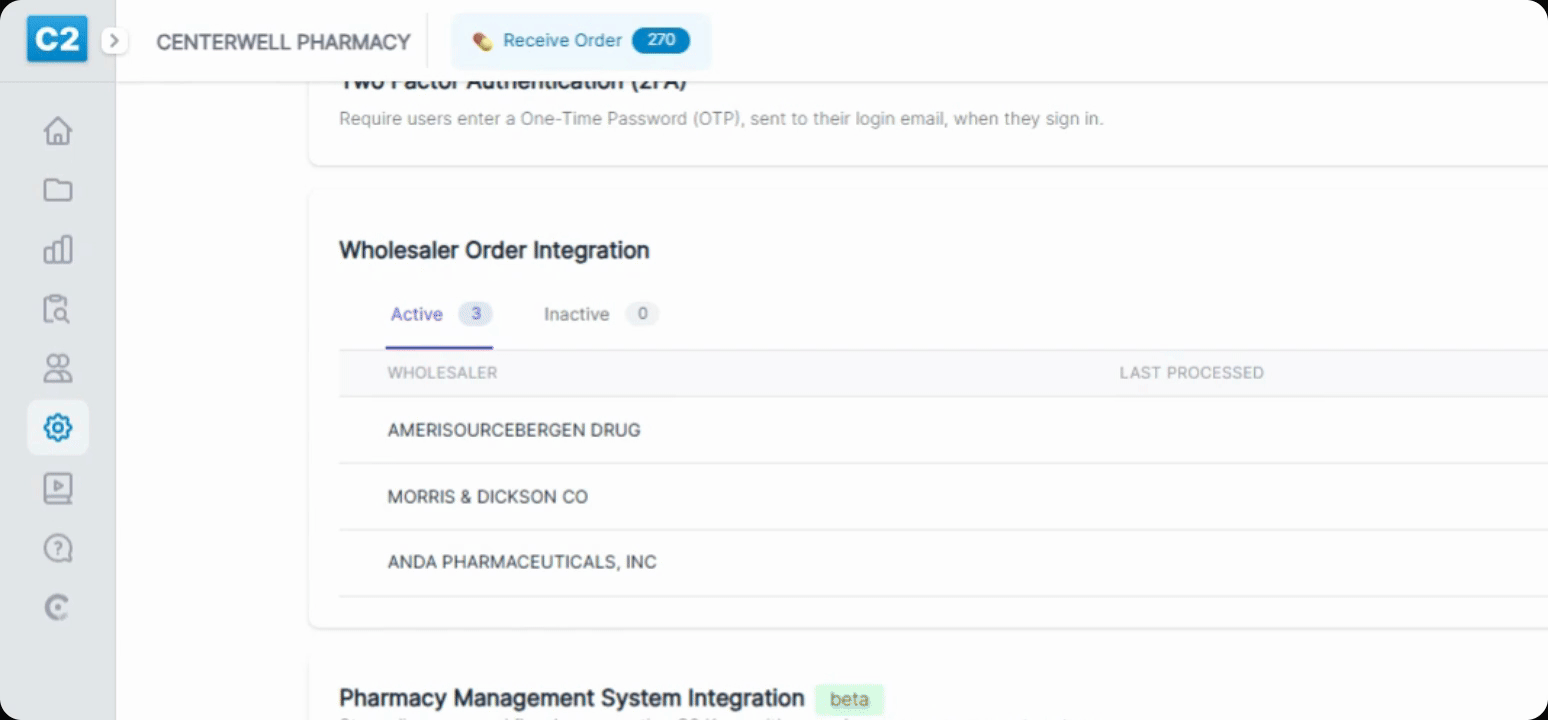This screenshot has height=720, width=1548.
Task: Click the 270 count badge
Action: click(x=661, y=41)
